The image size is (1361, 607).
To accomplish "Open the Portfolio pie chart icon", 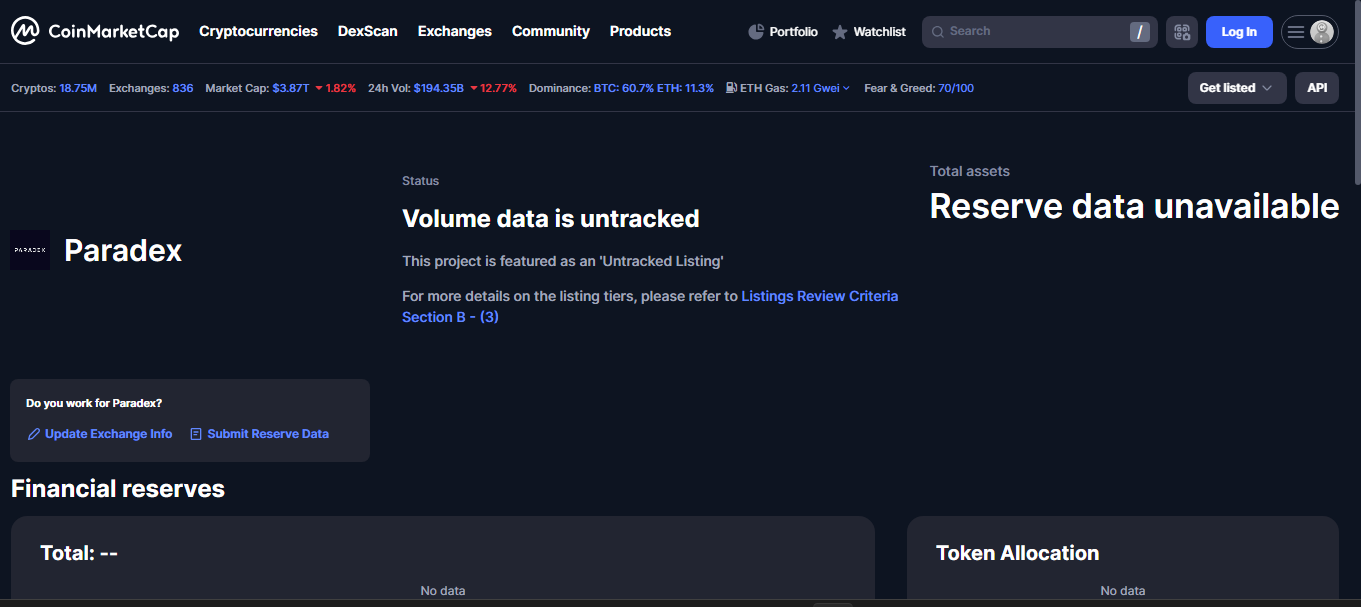I will pyautogui.click(x=756, y=32).
